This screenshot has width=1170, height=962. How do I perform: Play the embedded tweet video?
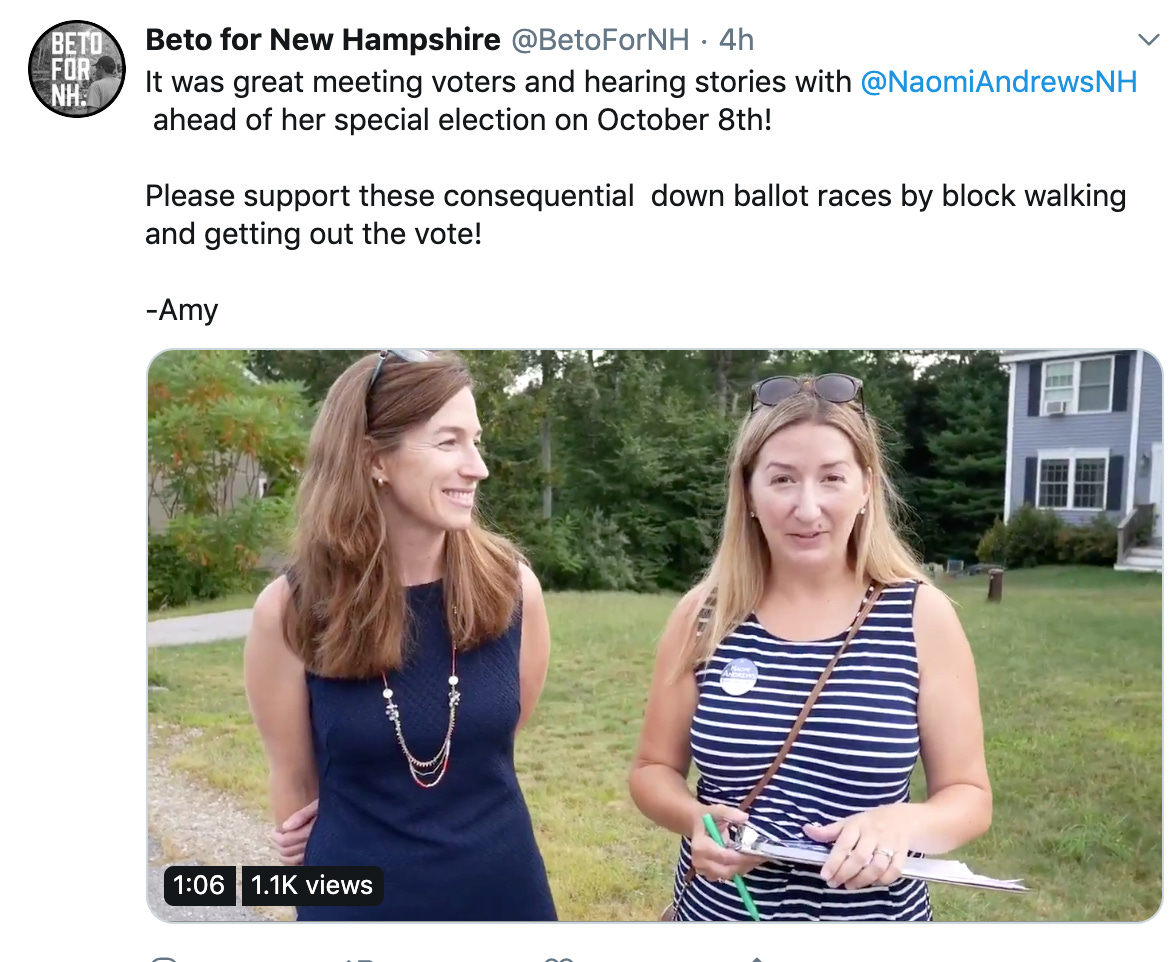654,635
